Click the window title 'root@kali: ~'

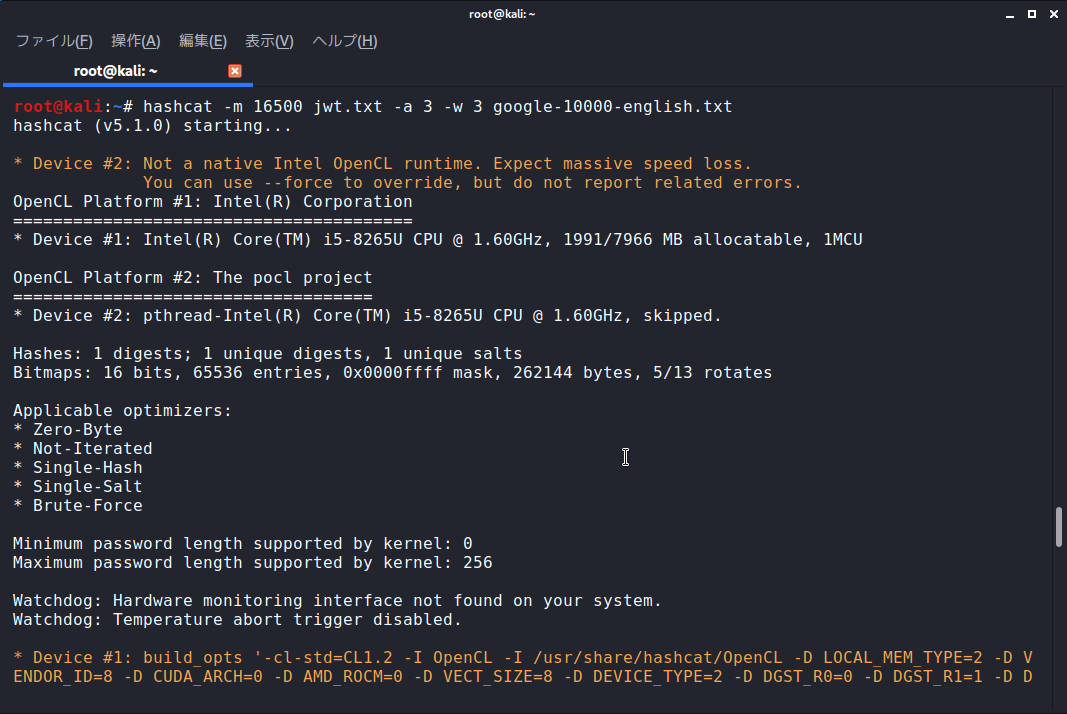point(502,14)
